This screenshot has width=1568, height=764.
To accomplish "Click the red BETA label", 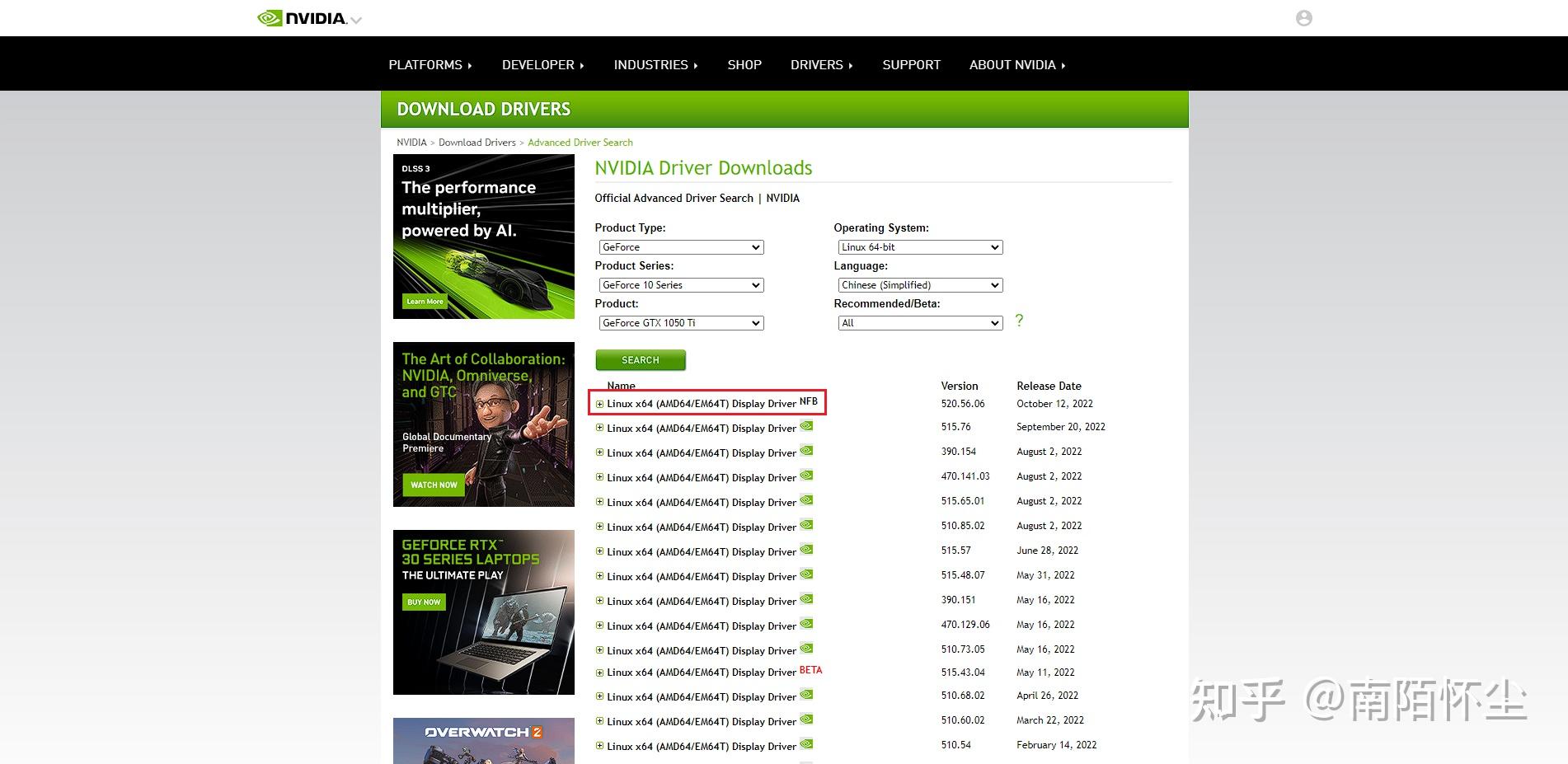I will coord(810,670).
